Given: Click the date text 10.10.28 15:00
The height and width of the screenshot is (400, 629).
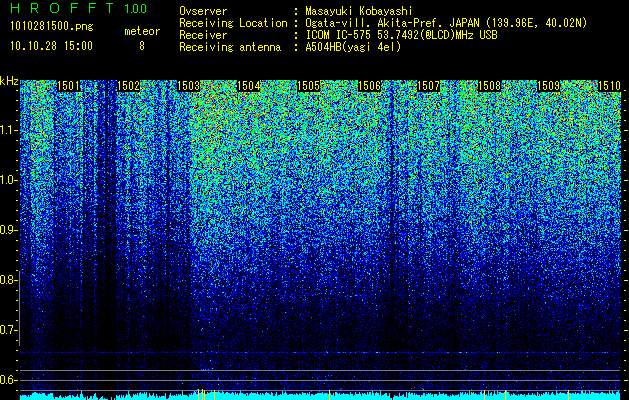Looking at the screenshot, I should pyautogui.click(x=51, y=46).
